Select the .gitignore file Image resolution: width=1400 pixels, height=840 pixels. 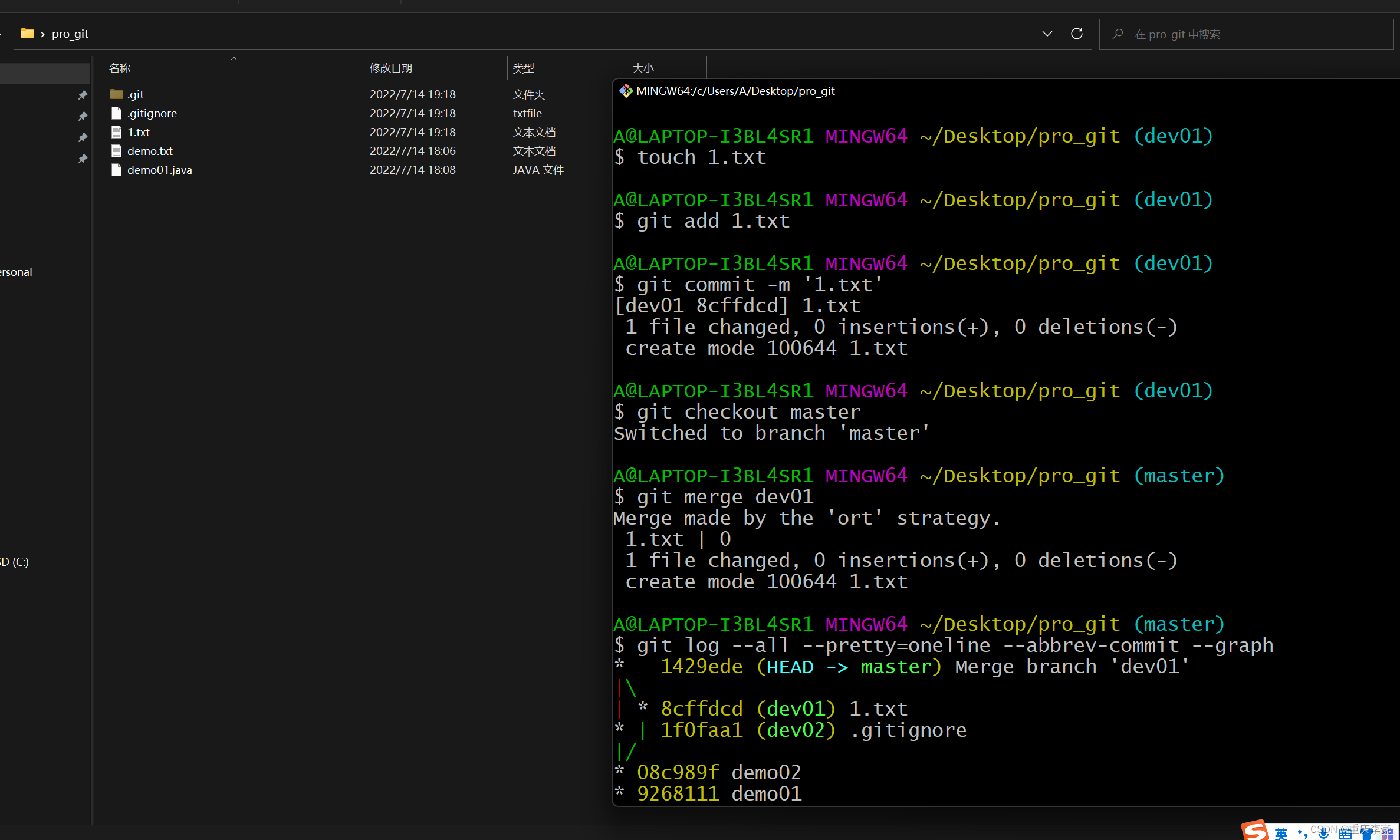(152, 113)
